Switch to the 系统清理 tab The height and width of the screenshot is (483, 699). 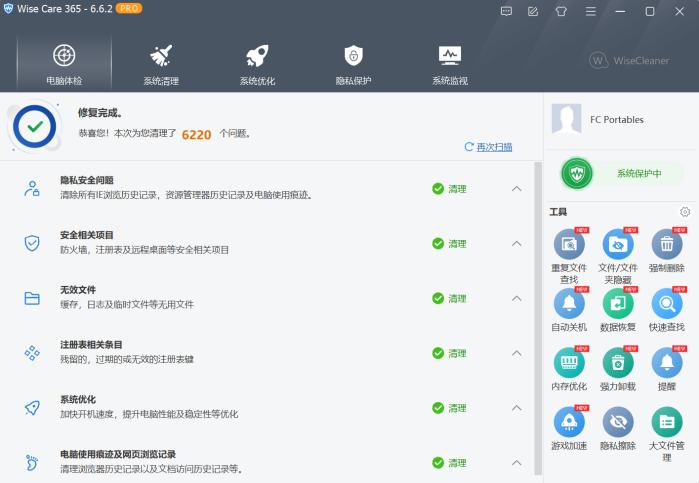pos(161,64)
